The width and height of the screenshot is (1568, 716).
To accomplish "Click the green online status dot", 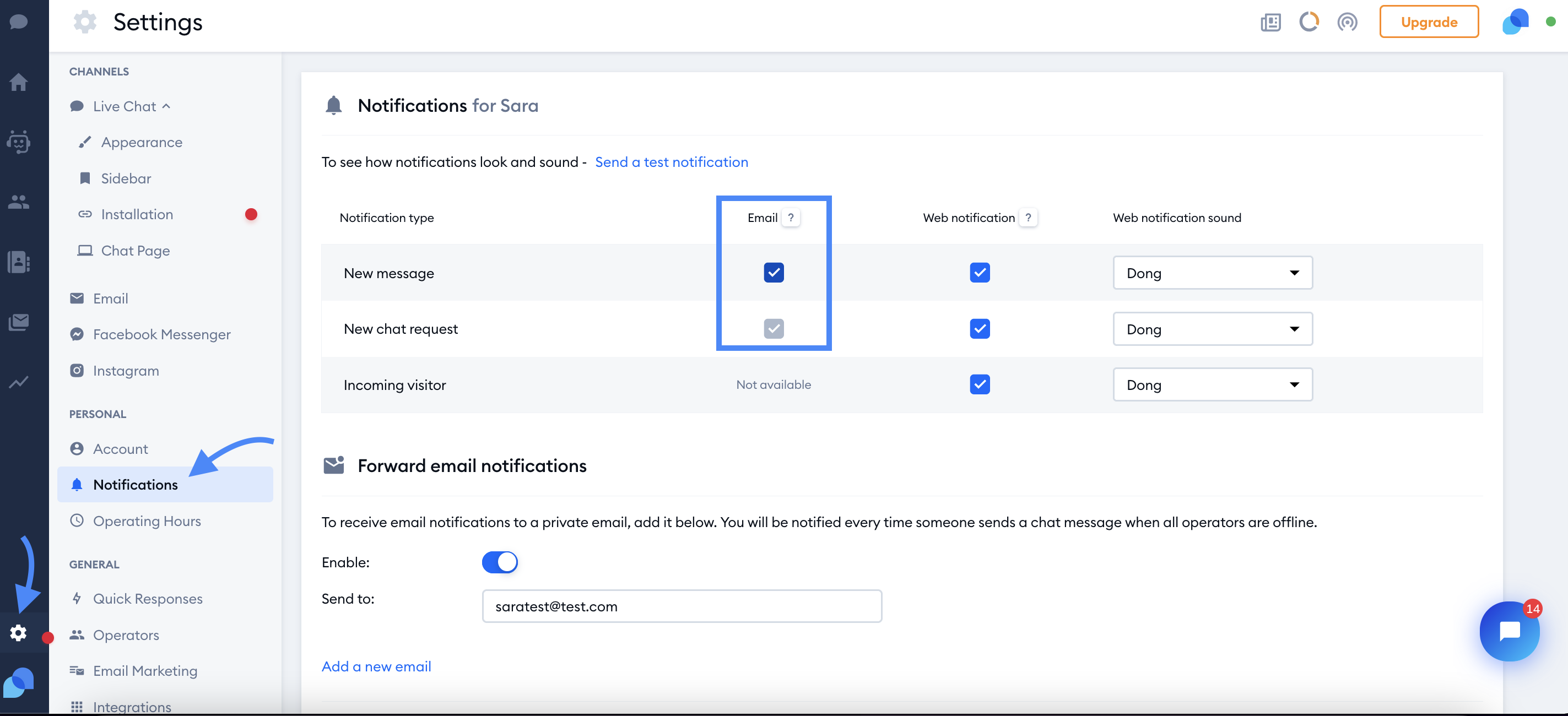I will [x=1550, y=22].
